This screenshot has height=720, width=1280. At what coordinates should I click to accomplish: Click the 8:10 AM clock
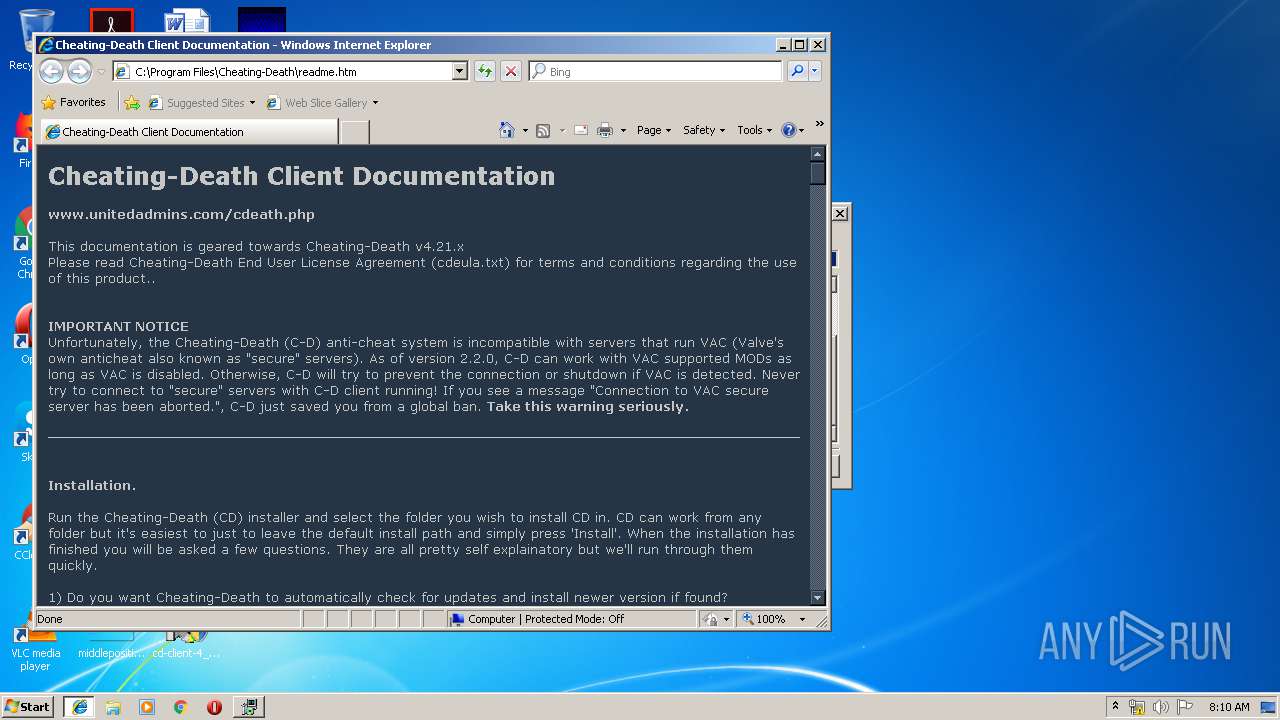[1229, 707]
